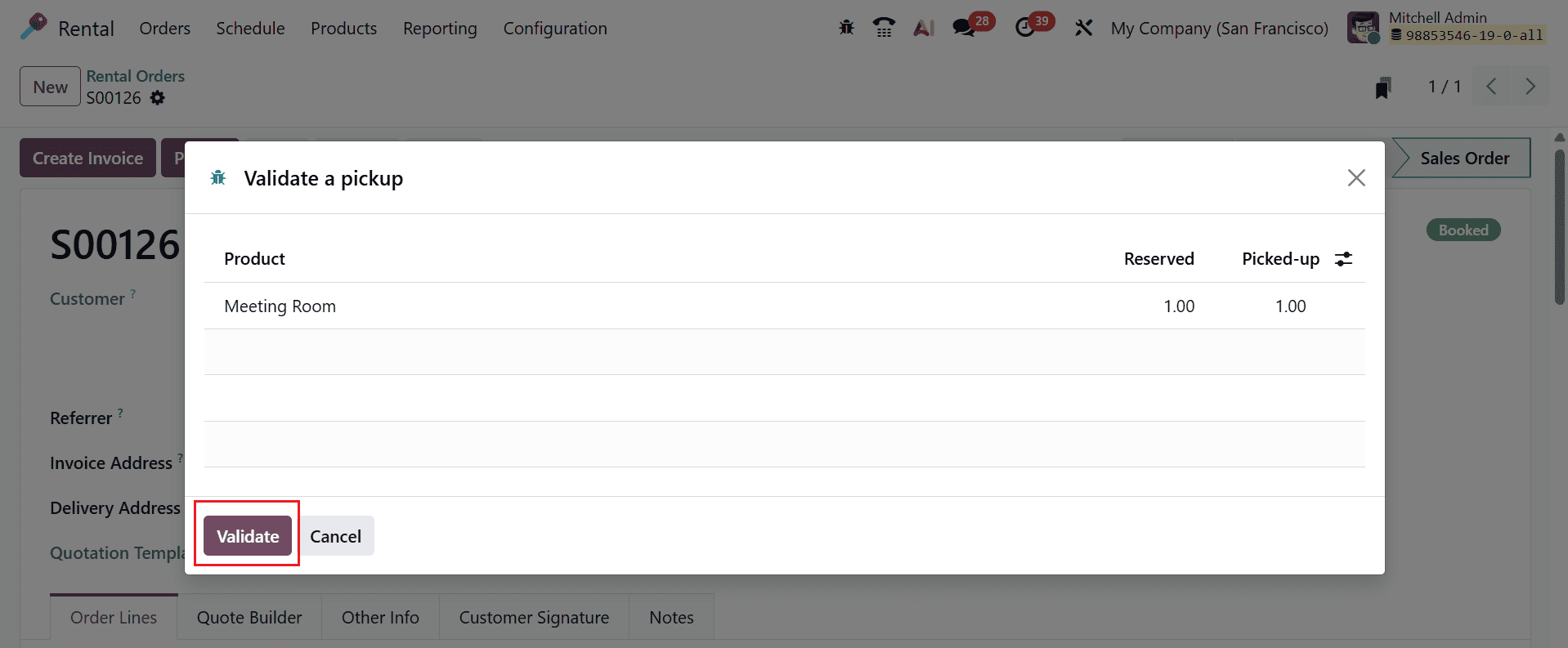Go to next record arrow
Viewport: 1568px width, 648px height.
click(x=1530, y=87)
